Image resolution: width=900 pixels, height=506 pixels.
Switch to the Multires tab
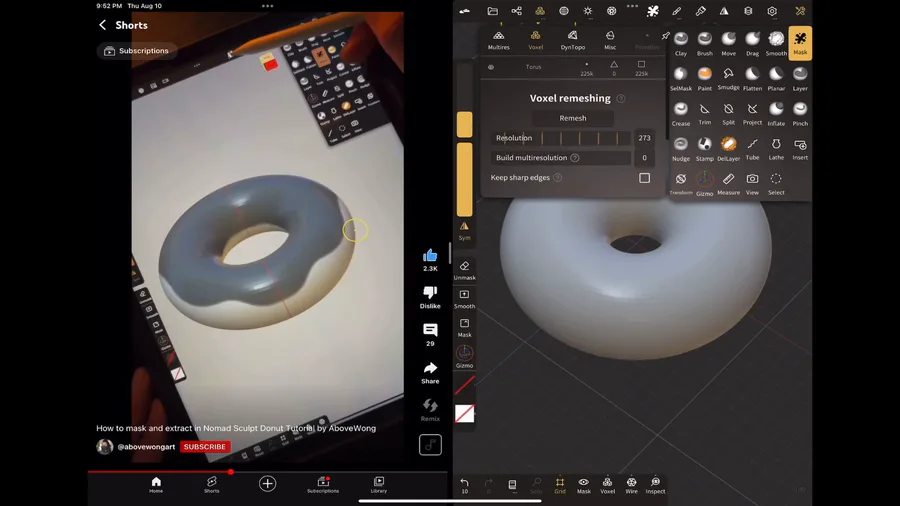tap(498, 40)
